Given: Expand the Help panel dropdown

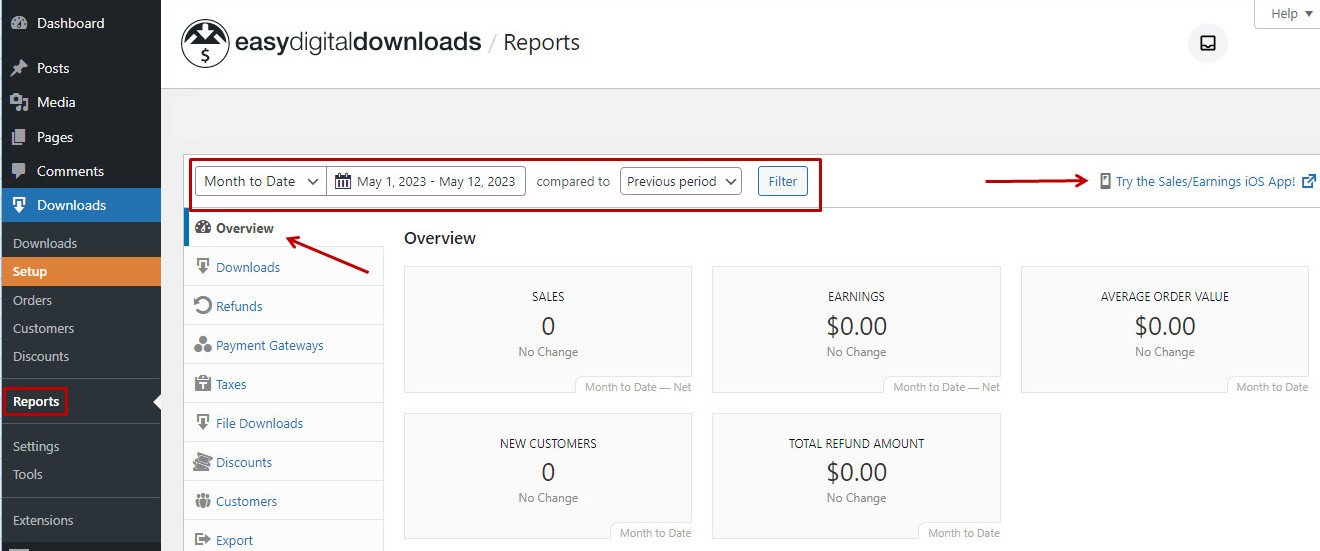Looking at the screenshot, I should tap(1290, 14).
